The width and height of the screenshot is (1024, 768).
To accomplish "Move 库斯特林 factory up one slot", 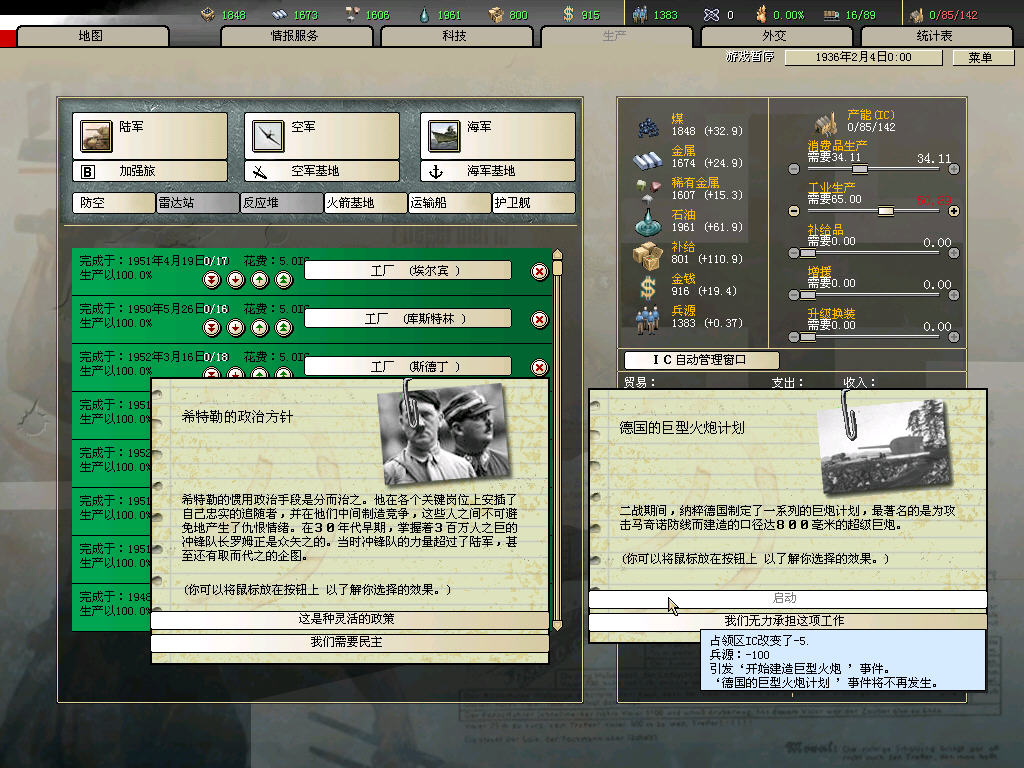I will pos(260,328).
